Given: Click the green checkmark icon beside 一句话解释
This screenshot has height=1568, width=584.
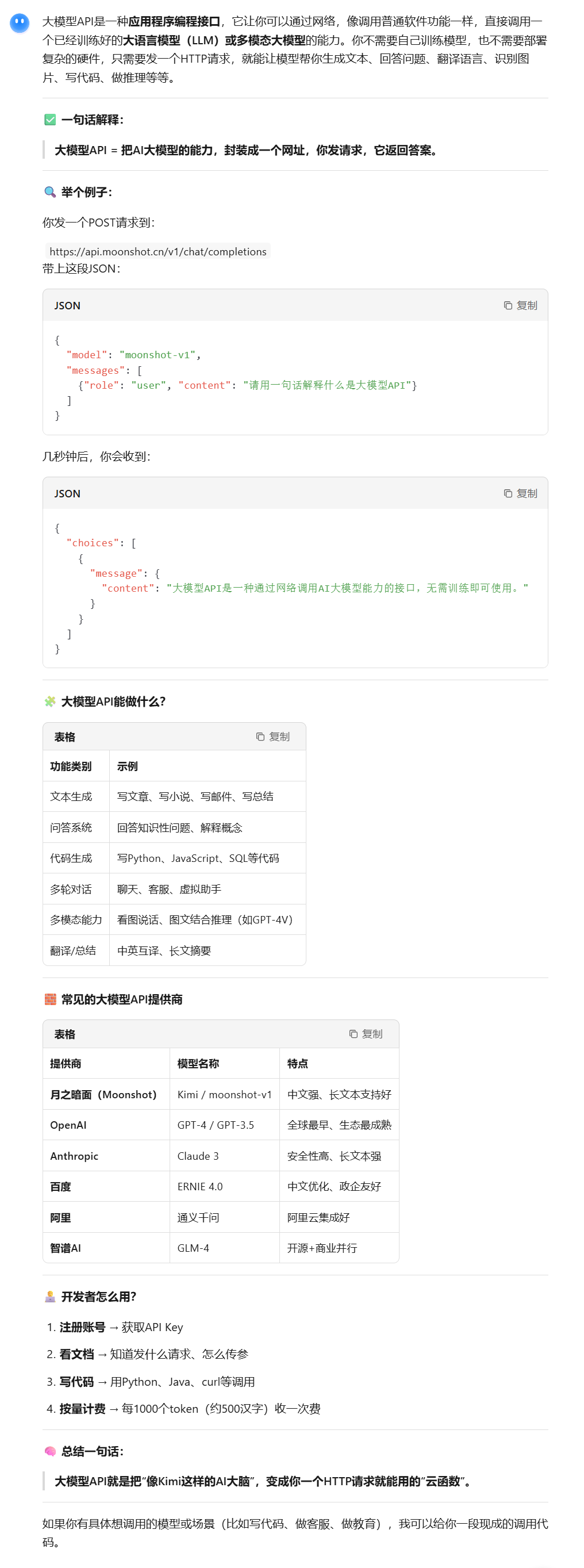Looking at the screenshot, I should click(x=50, y=120).
